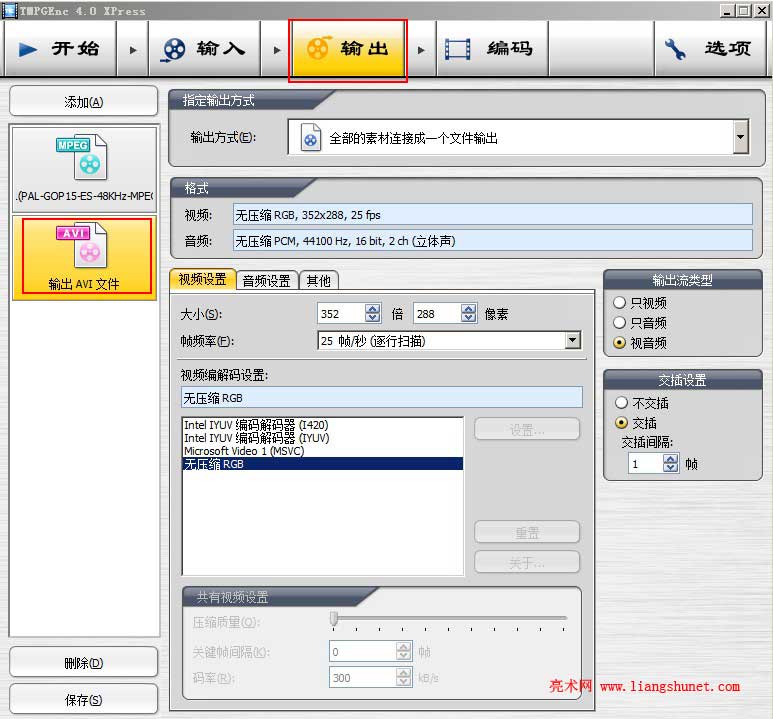773x719 pixels.
Task: Click the video format summary field
Action: 492,215
